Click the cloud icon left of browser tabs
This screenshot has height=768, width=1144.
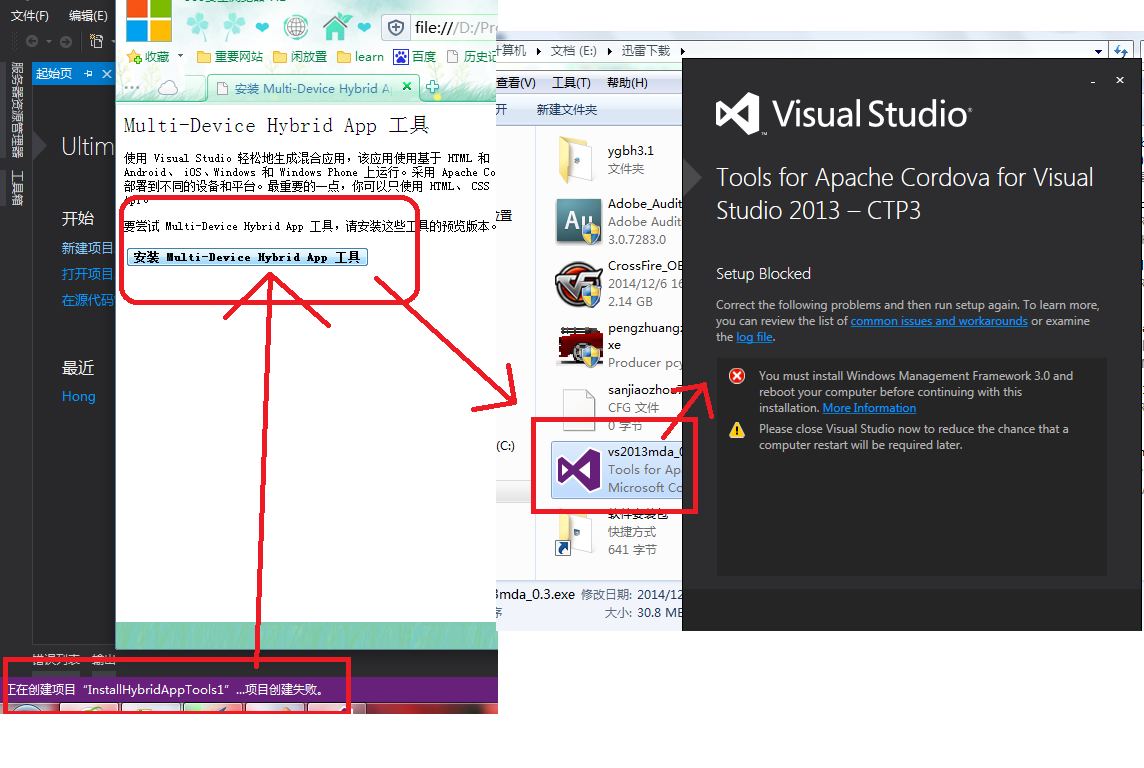(x=169, y=88)
